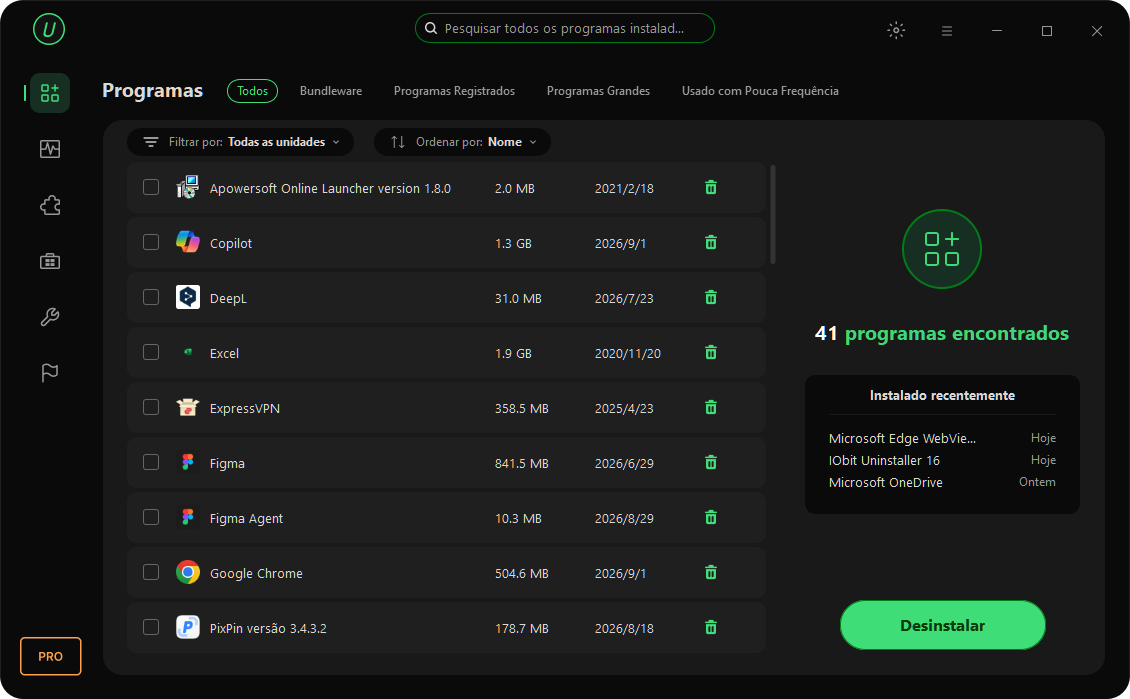This screenshot has width=1130, height=699.
Task: Expand the Ordenar por Nome dropdown
Action: (x=462, y=142)
